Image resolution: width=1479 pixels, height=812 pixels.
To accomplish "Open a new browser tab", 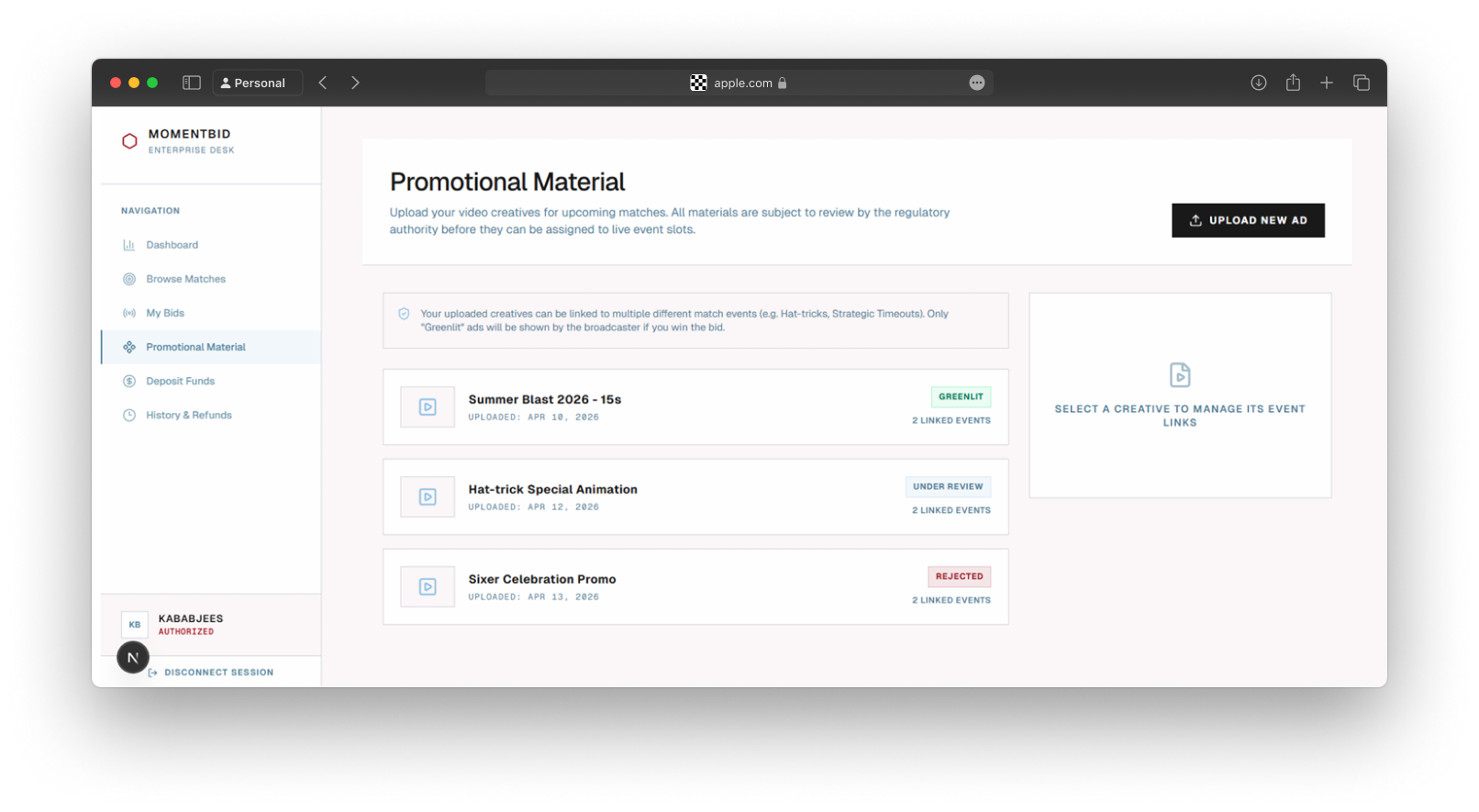I will (1327, 83).
